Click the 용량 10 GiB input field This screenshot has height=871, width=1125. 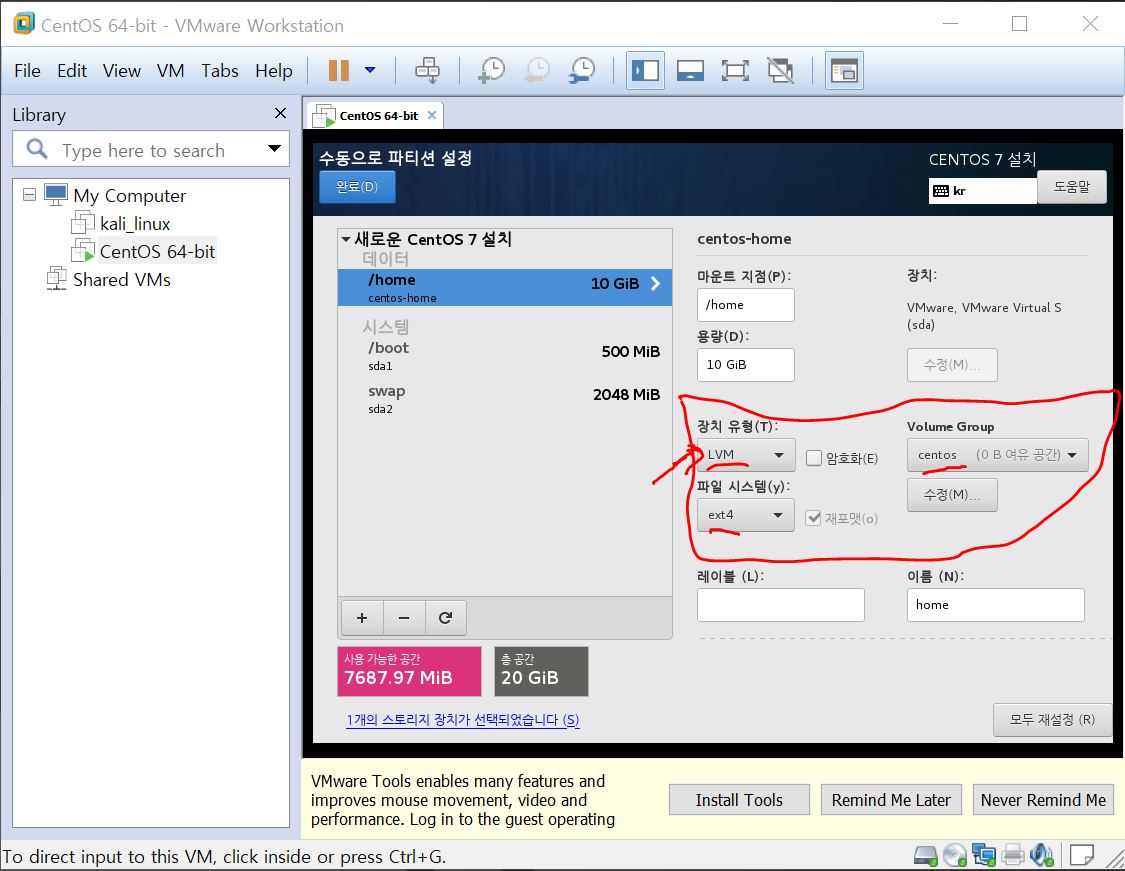coord(745,364)
